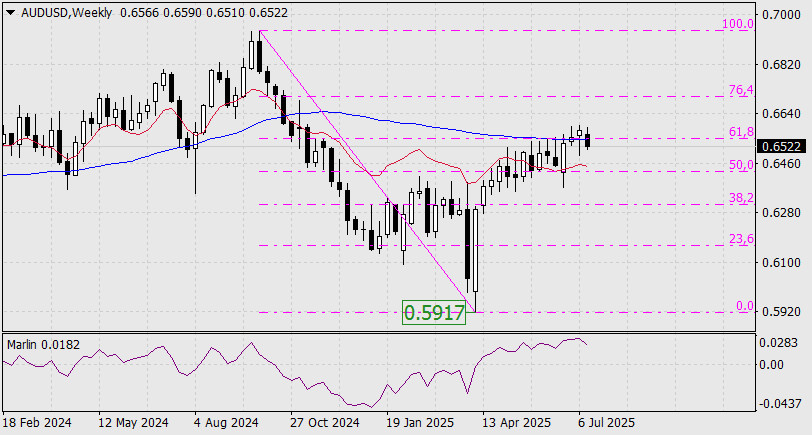The height and width of the screenshot is (435, 812).
Task: Select the Fibonacci 100.0 level label
Action: click(x=738, y=24)
